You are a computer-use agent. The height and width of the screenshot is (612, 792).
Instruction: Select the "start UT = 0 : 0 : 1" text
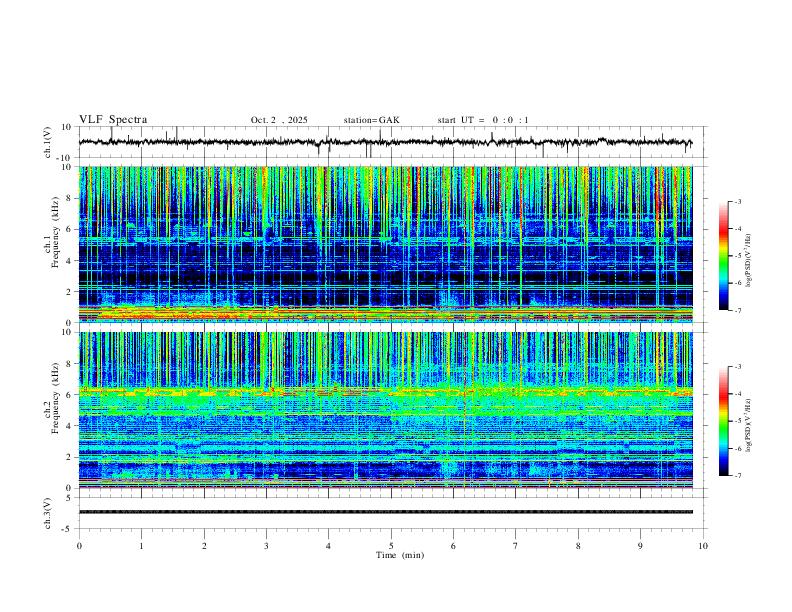pyautogui.click(x=483, y=120)
